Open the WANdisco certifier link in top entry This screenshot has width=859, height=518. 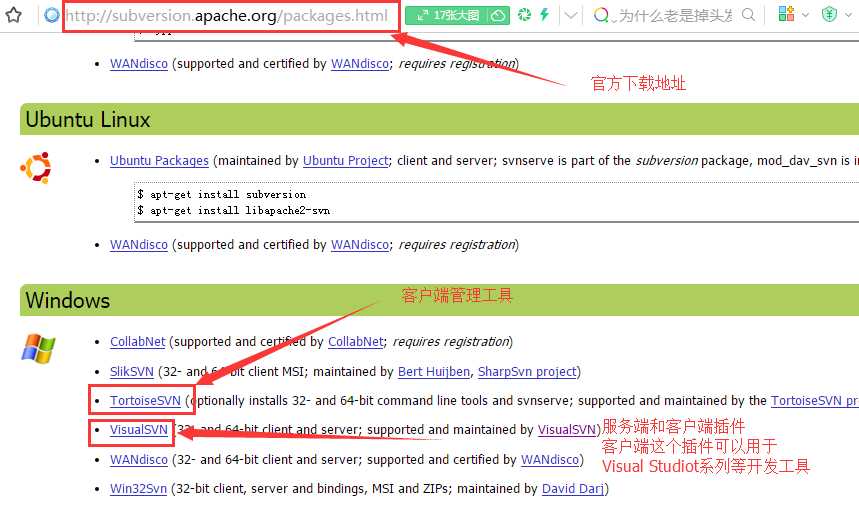360,64
